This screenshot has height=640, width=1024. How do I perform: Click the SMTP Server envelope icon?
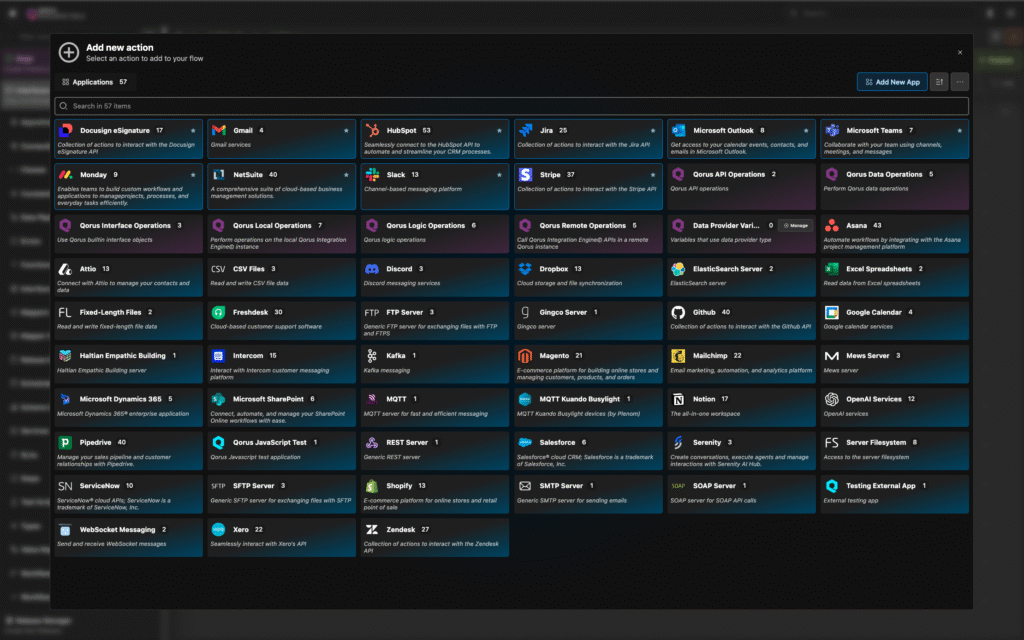526,486
